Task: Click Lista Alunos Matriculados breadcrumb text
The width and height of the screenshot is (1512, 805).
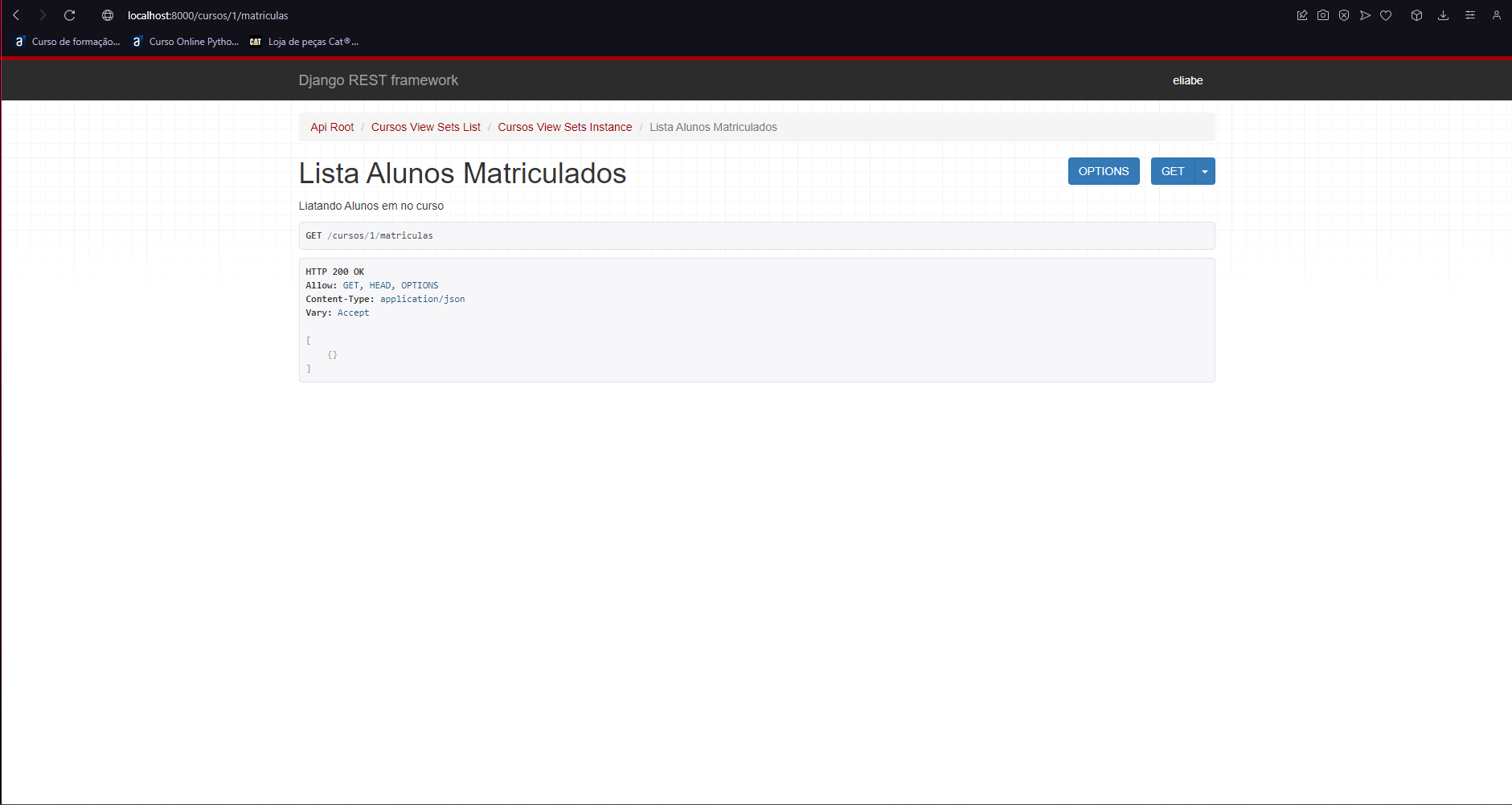Action: pos(713,127)
